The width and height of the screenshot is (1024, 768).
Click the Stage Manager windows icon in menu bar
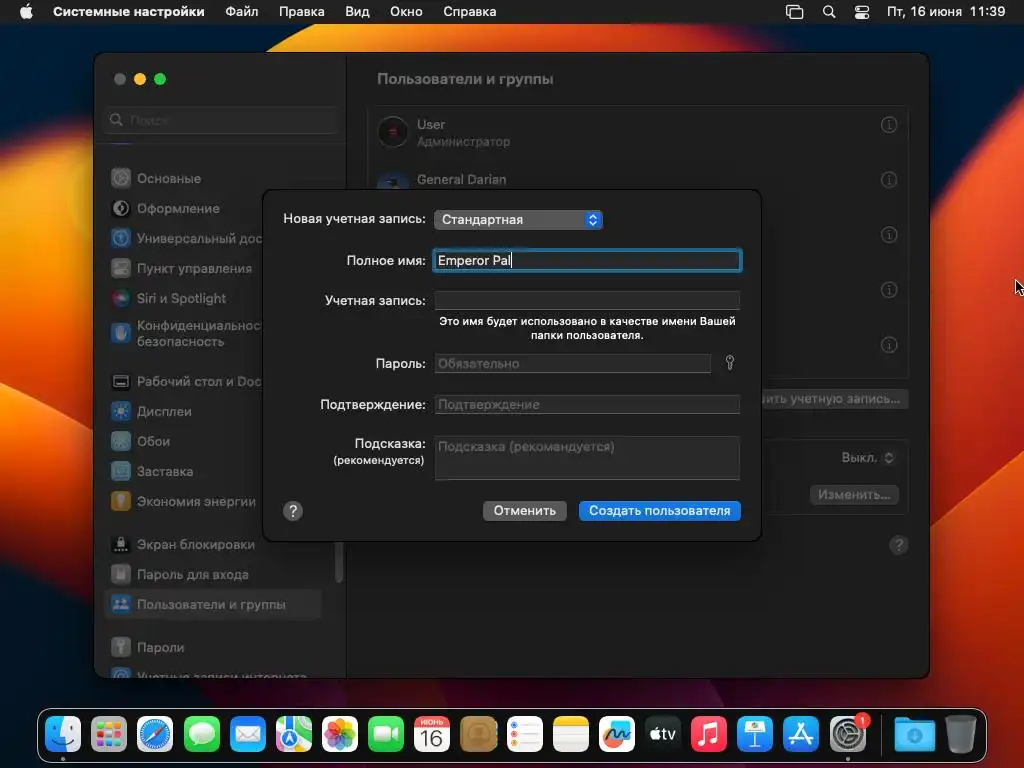tap(794, 12)
